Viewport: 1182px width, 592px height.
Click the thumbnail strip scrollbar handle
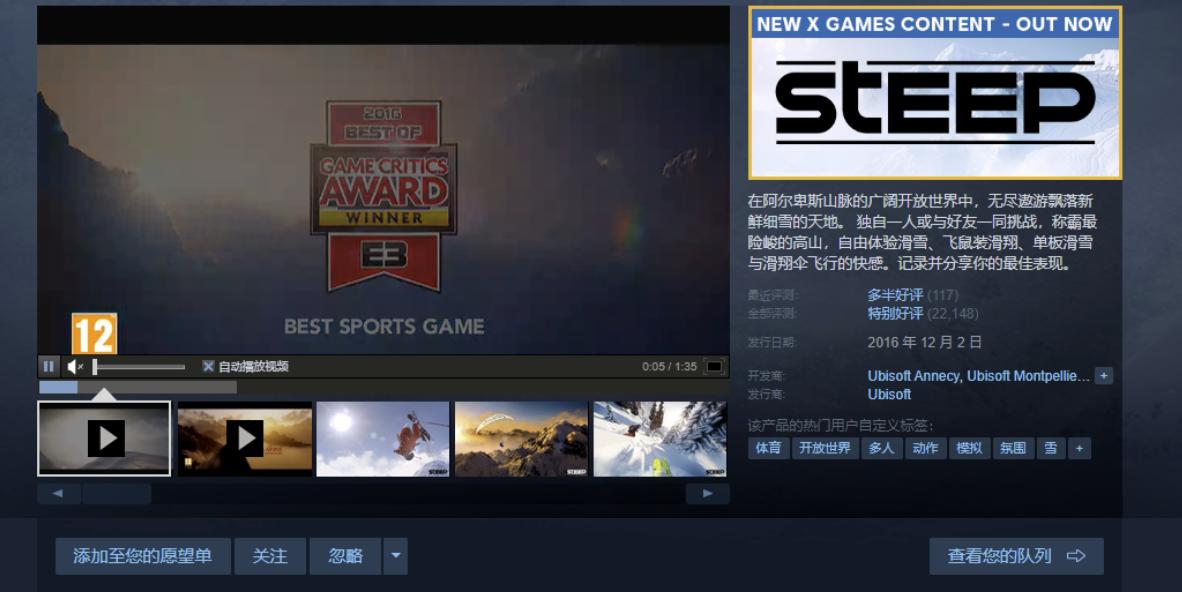[117, 494]
